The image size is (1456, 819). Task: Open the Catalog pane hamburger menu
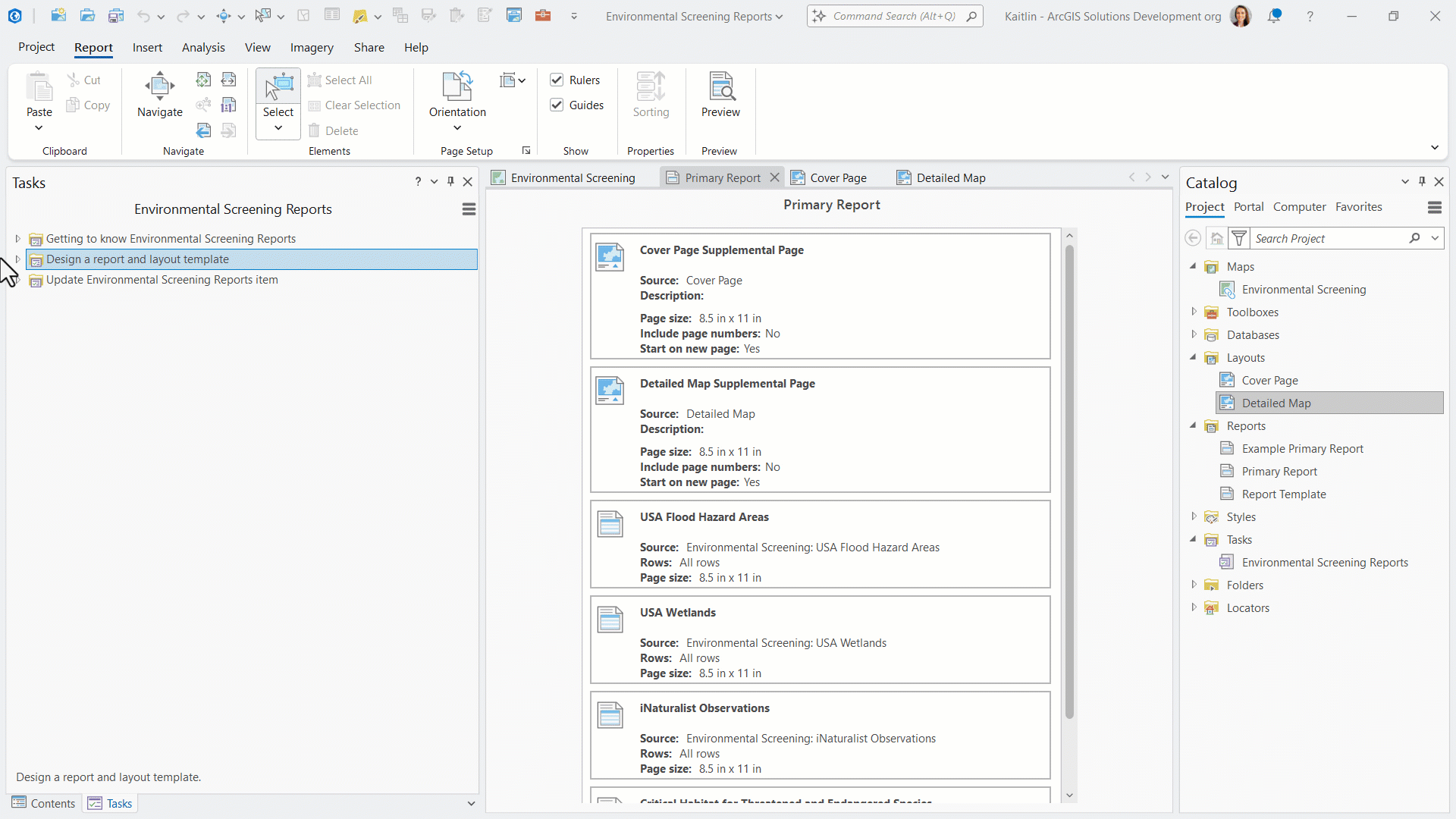(x=1434, y=207)
